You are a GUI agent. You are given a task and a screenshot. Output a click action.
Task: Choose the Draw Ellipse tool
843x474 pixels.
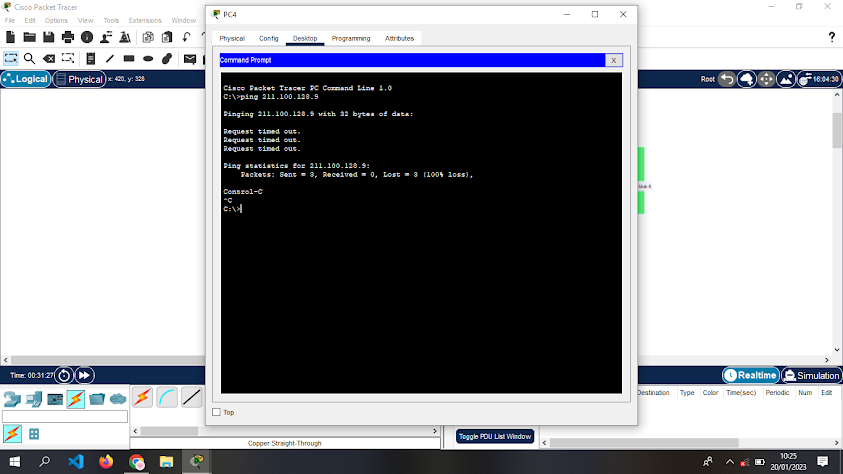tap(148, 59)
